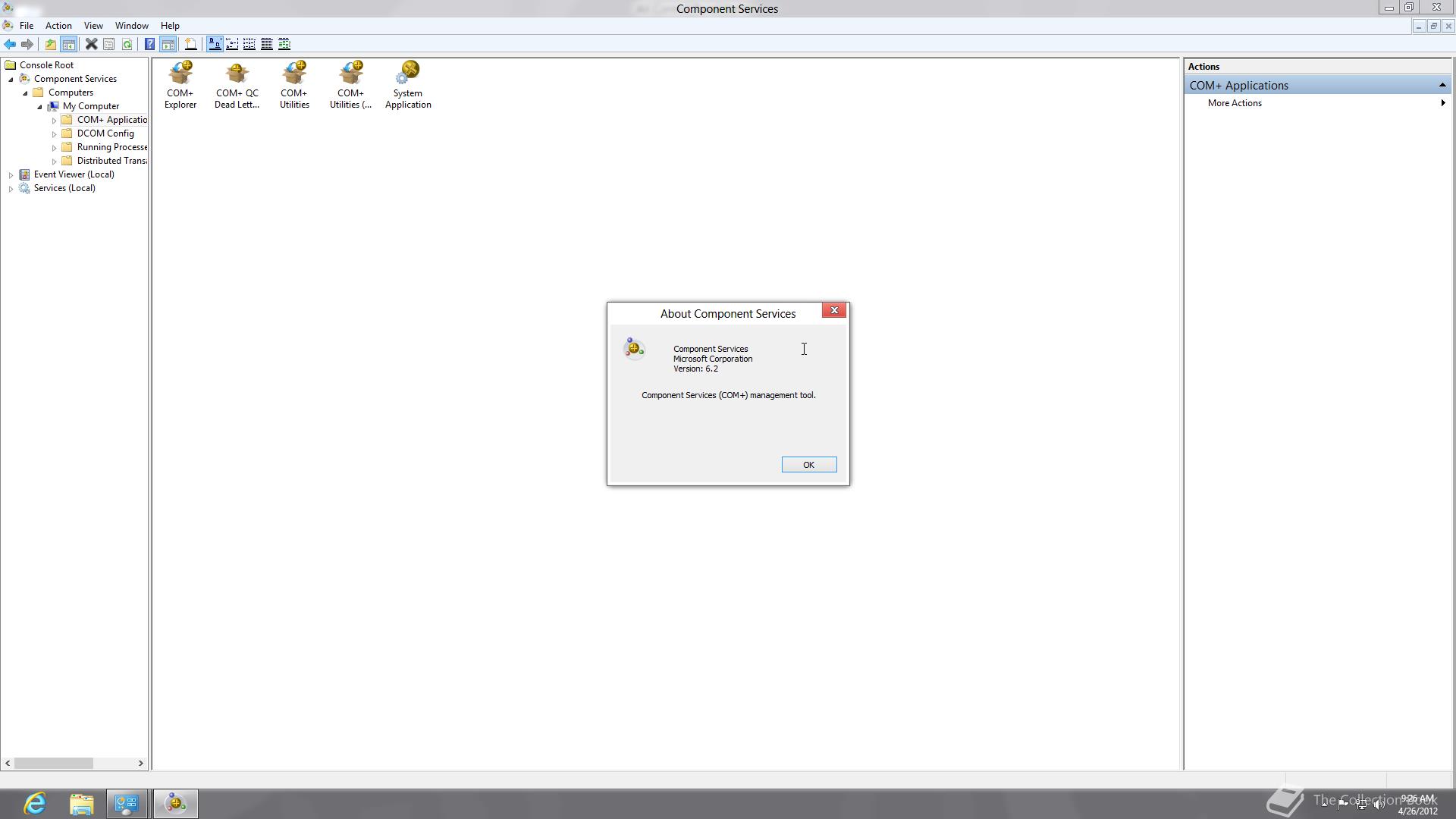Viewport: 1456px width, 819px height.
Task: Minimize the inner console child window
Action: (x=1418, y=26)
